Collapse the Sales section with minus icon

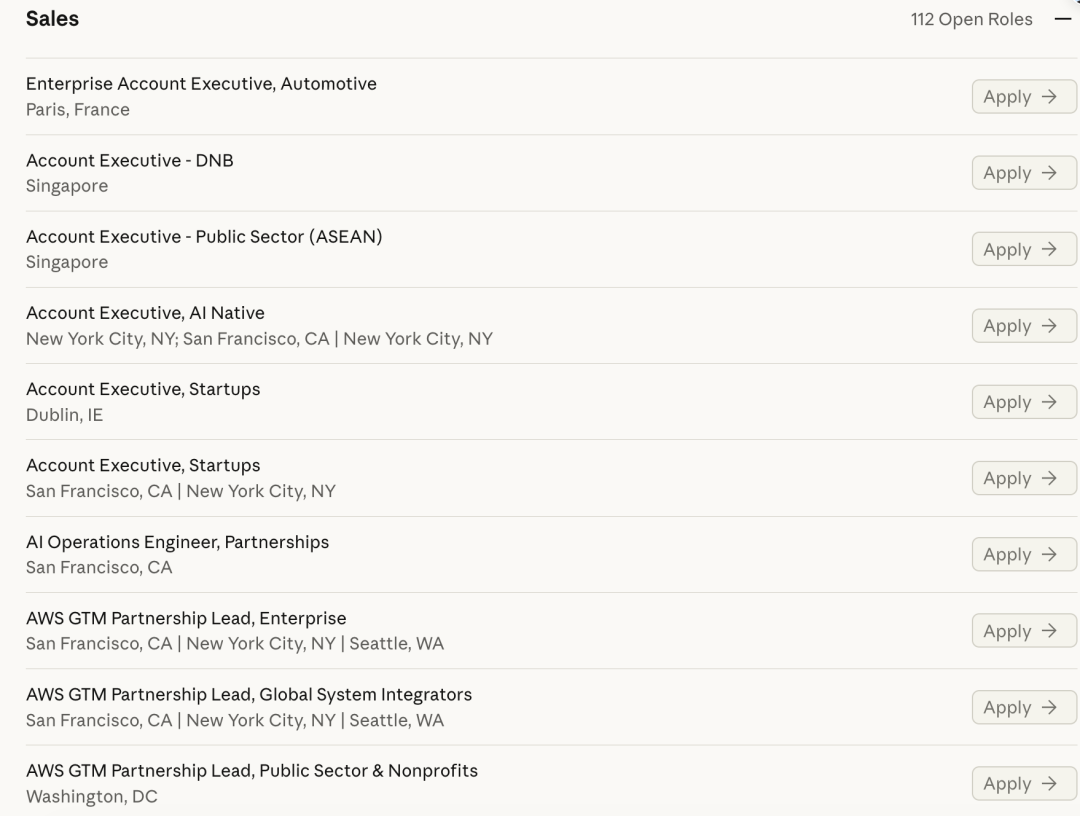click(x=1062, y=19)
